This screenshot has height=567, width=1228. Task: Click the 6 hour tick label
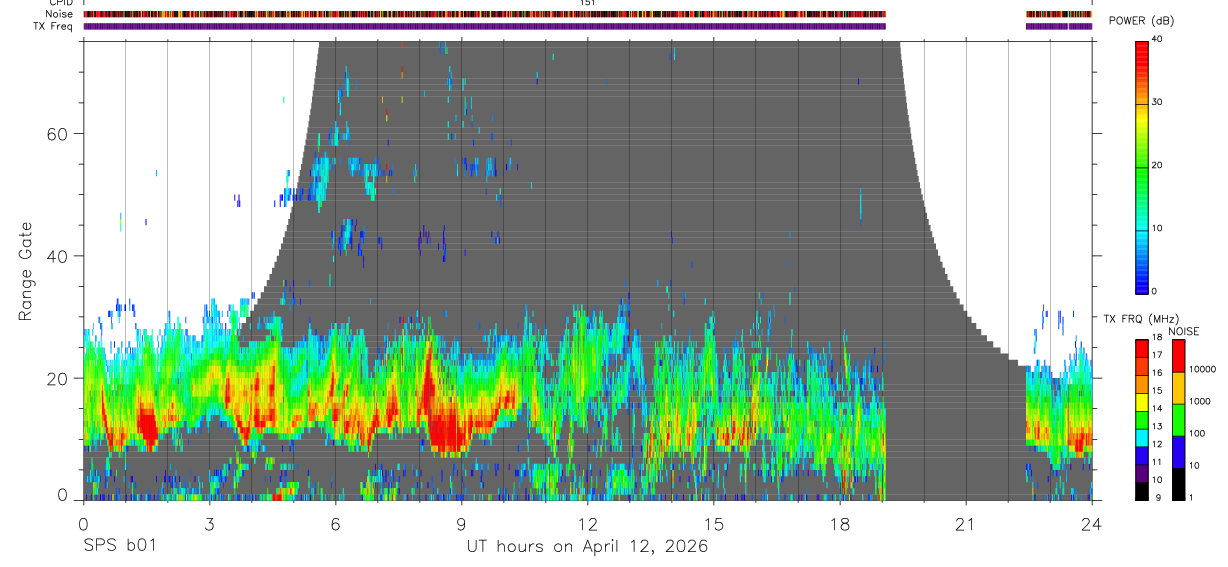(x=335, y=524)
